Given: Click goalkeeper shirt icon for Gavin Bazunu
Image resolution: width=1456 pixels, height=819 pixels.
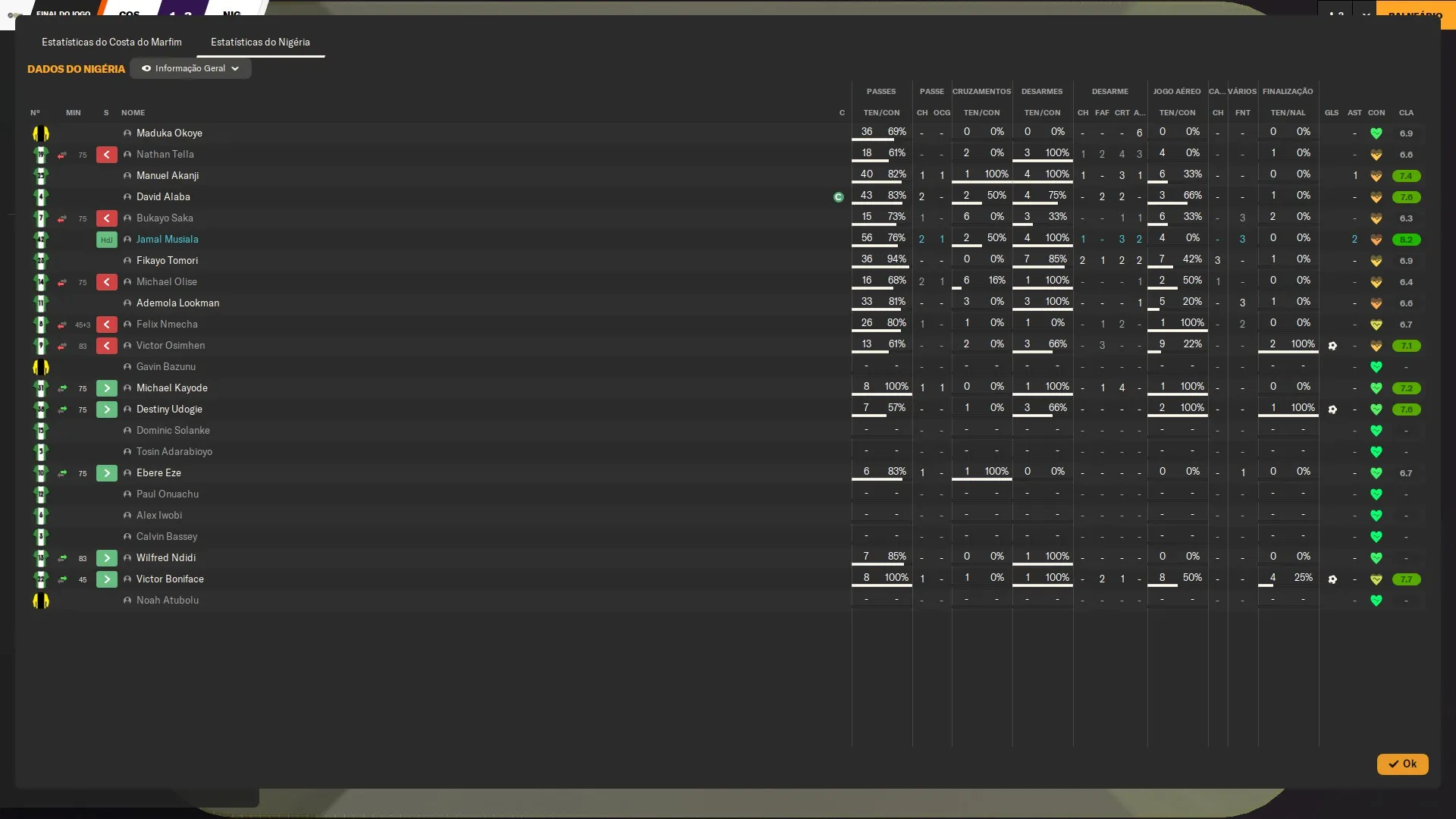Looking at the screenshot, I should [x=41, y=367].
